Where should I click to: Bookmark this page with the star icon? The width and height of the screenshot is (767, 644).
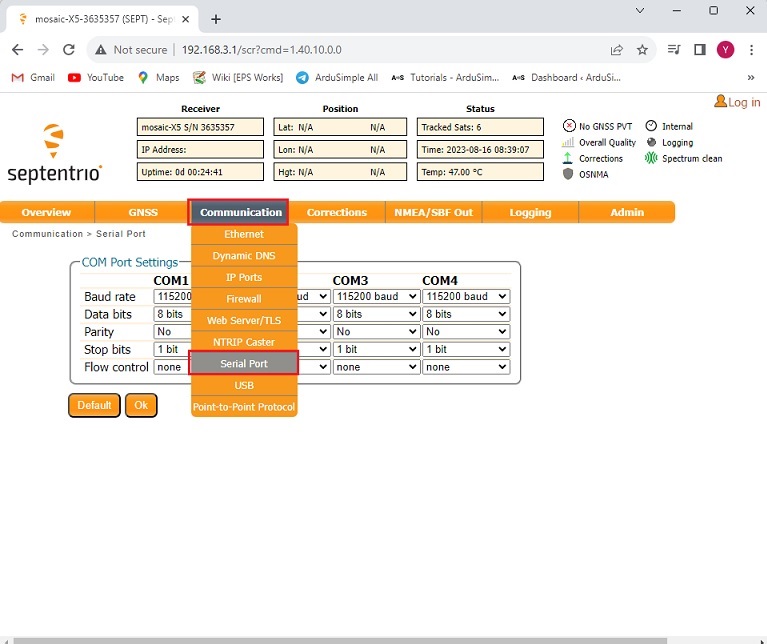click(642, 49)
